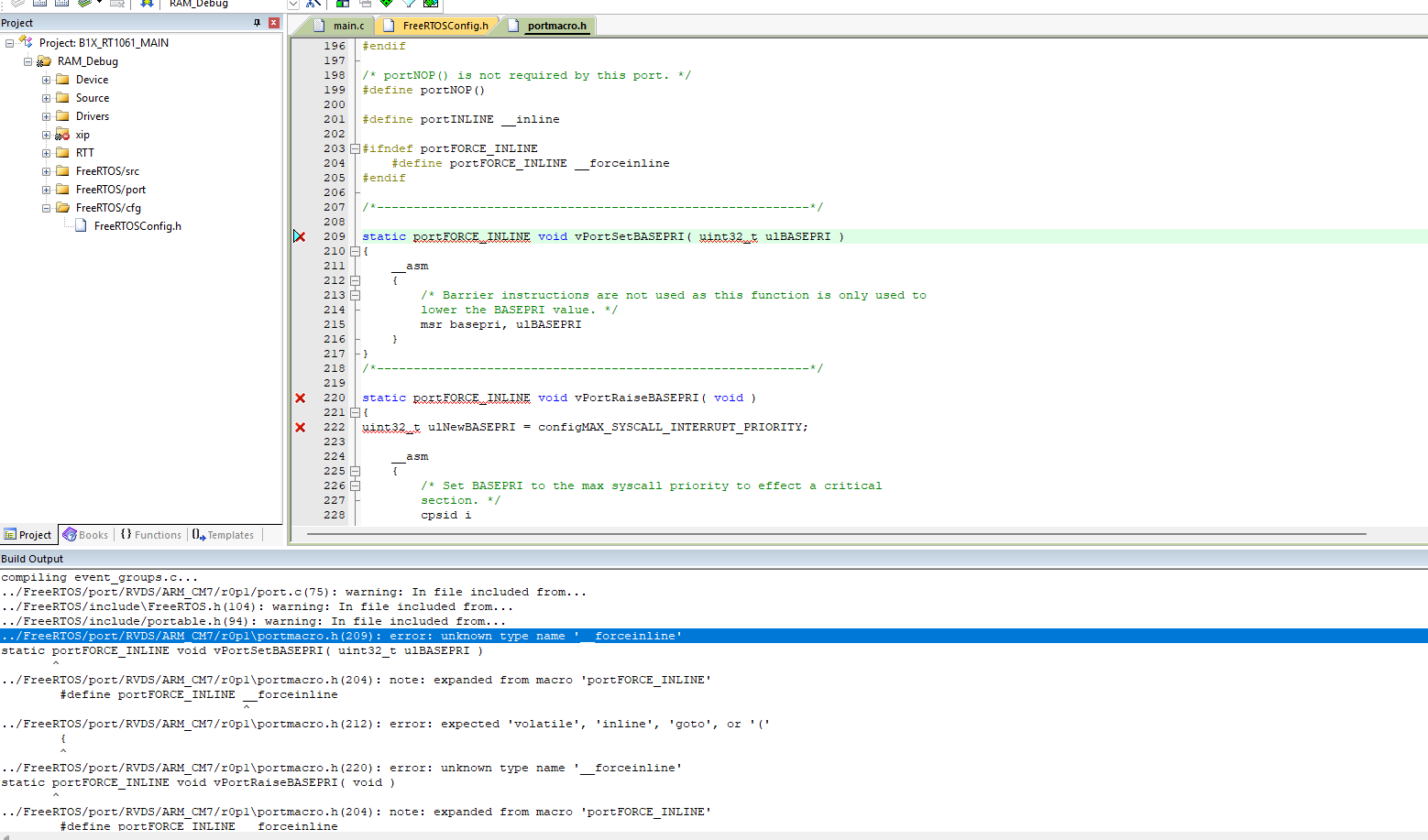Toggle the error marker beside line 220

pos(299,398)
